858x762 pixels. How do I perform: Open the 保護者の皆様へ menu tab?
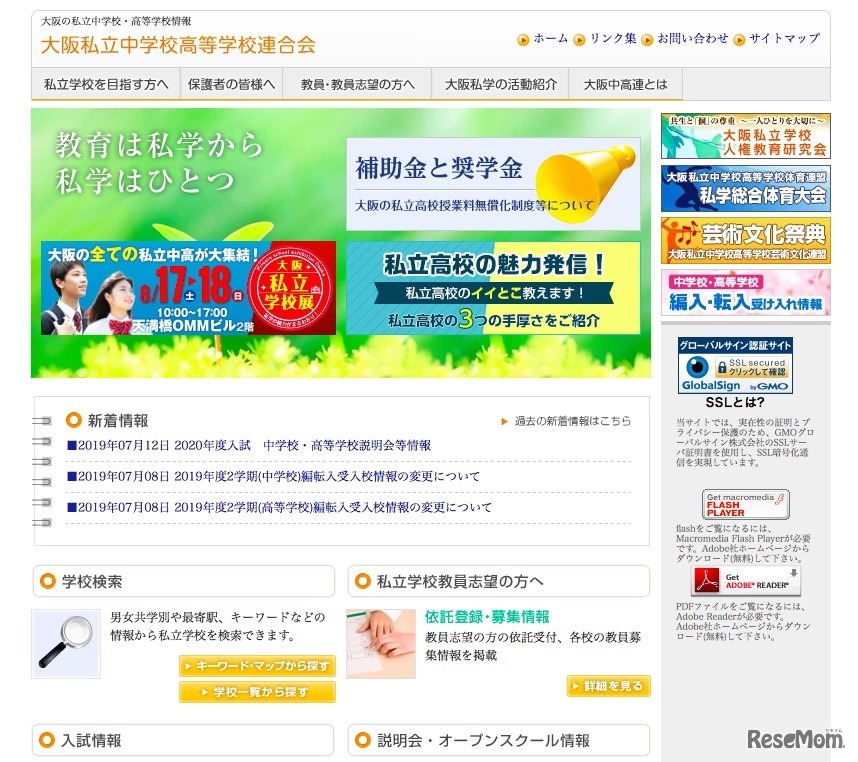tap(231, 84)
